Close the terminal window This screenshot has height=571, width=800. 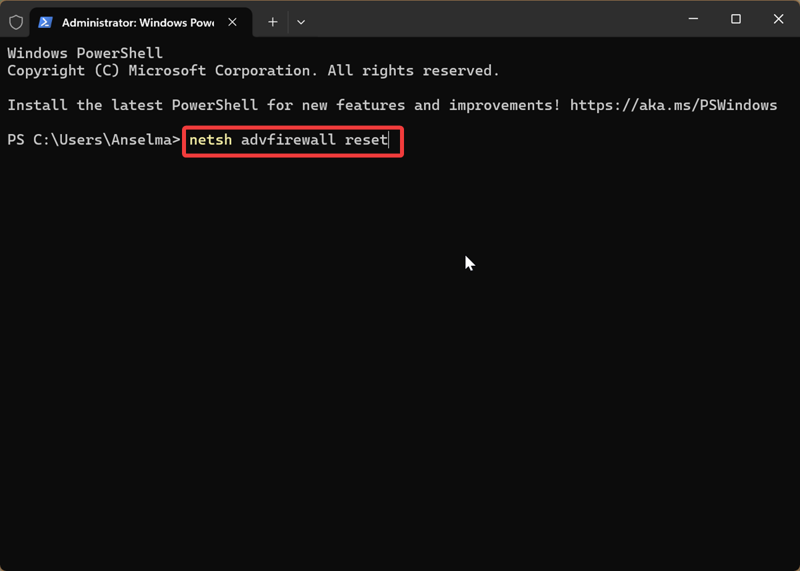pyautogui.click(x=779, y=19)
